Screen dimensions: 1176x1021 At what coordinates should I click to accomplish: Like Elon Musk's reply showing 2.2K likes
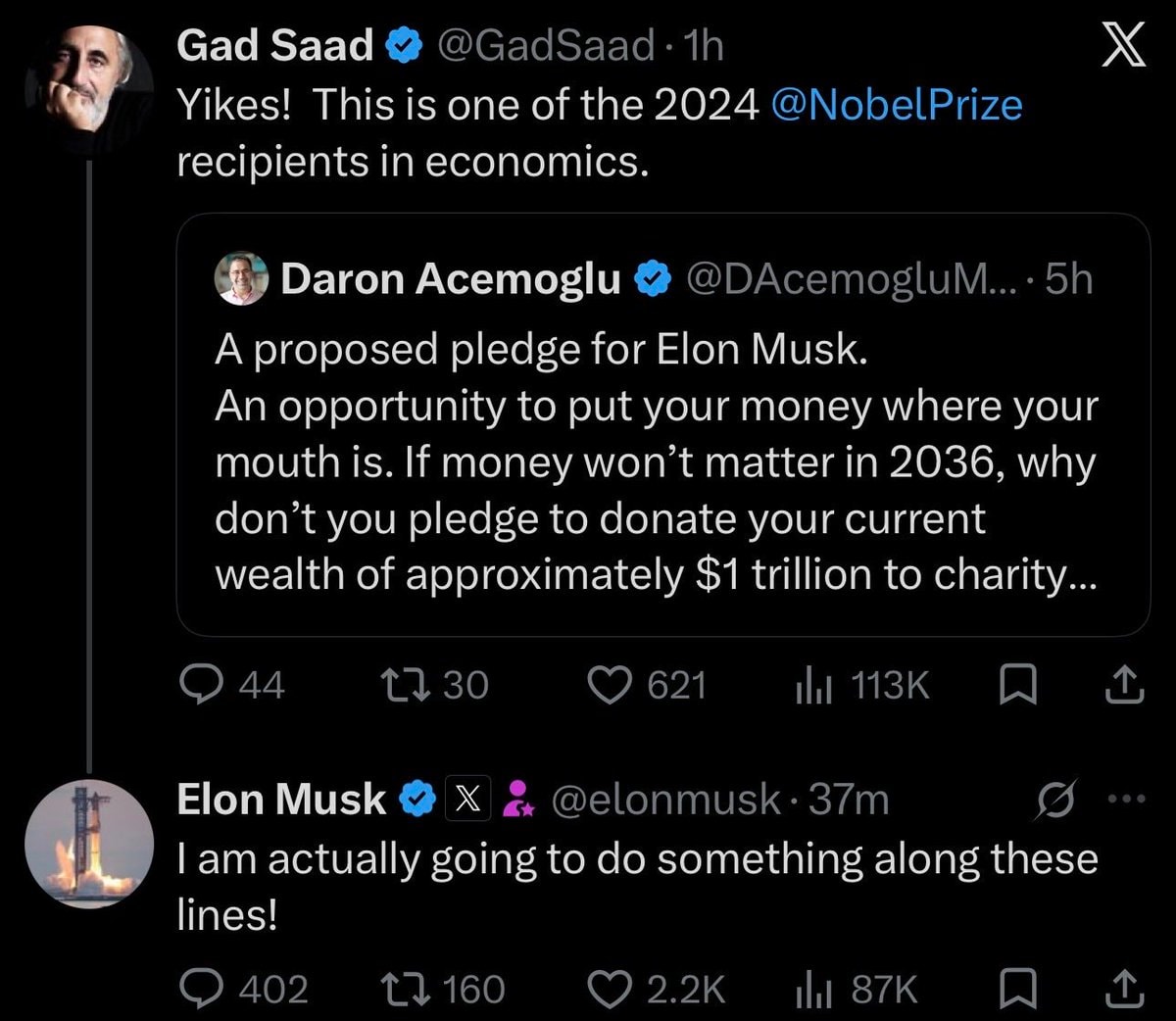click(x=609, y=989)
